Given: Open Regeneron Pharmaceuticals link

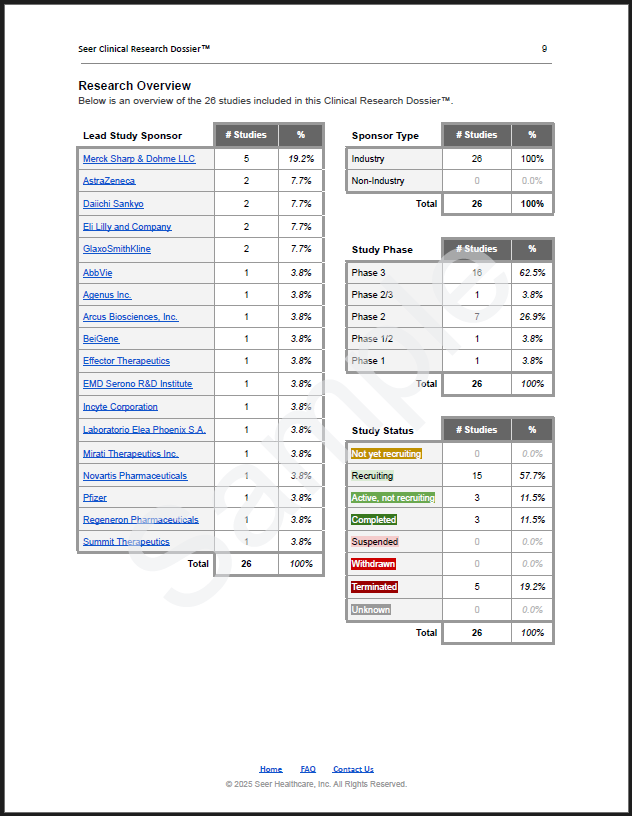Looking at the screenshot, I should click(141, 519).
